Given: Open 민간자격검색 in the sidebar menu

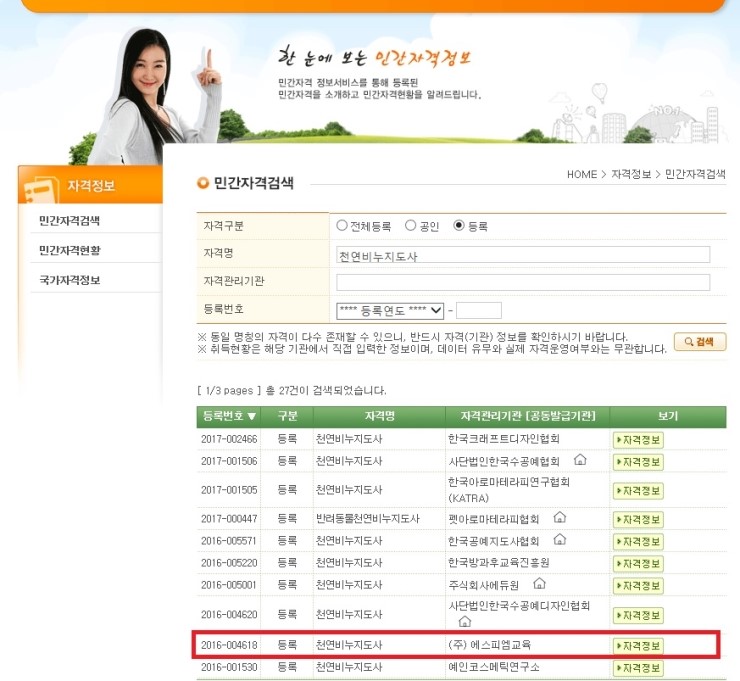Looking at the screenshot, I should point(69,220).
